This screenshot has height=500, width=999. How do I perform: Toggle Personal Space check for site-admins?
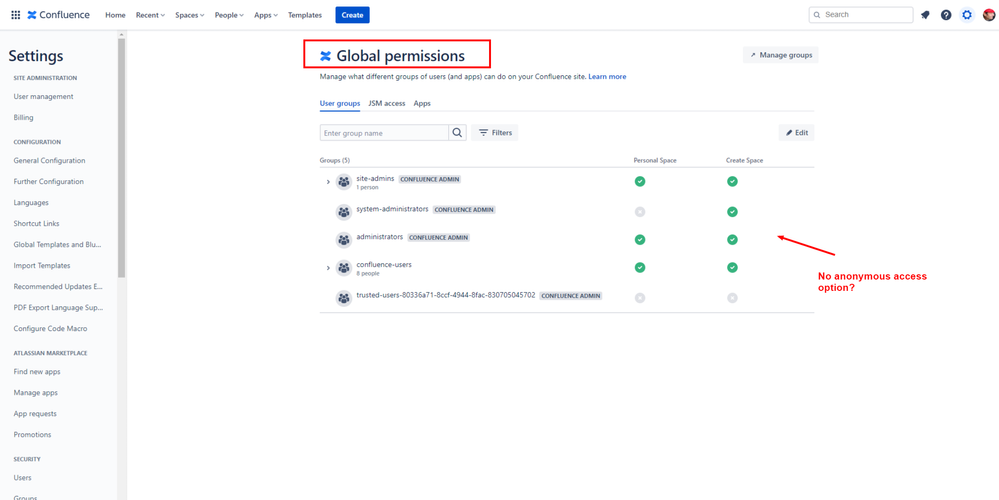tap(640, 182)
